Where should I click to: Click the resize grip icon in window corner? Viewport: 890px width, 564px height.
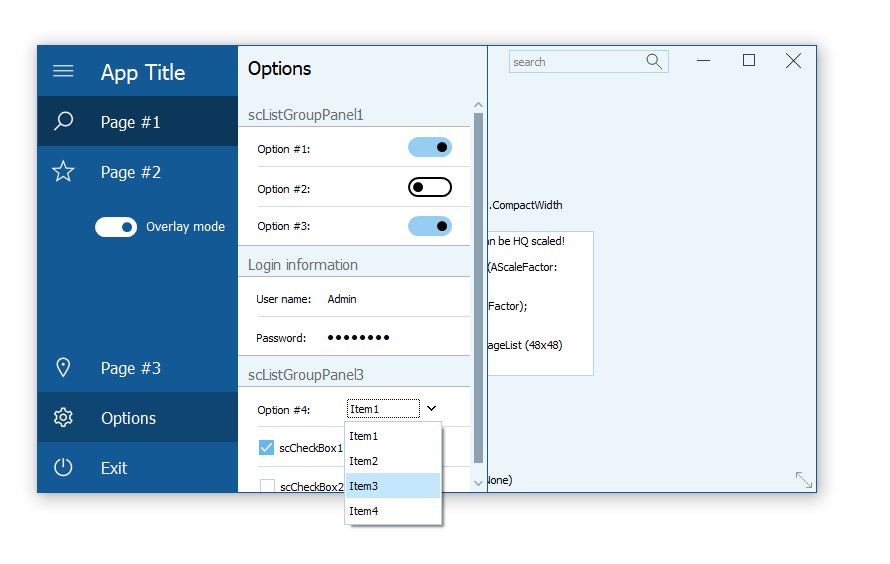(x=804, y=480)
